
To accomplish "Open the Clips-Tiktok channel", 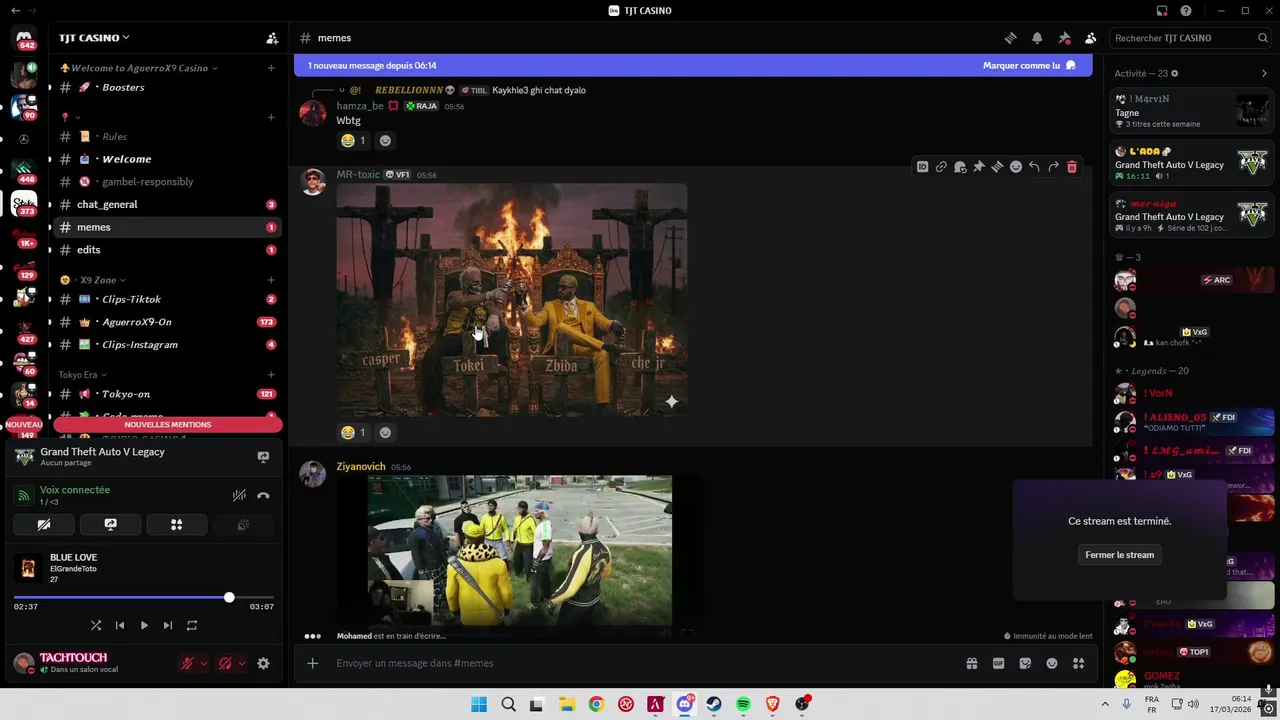I will [166, 299].
